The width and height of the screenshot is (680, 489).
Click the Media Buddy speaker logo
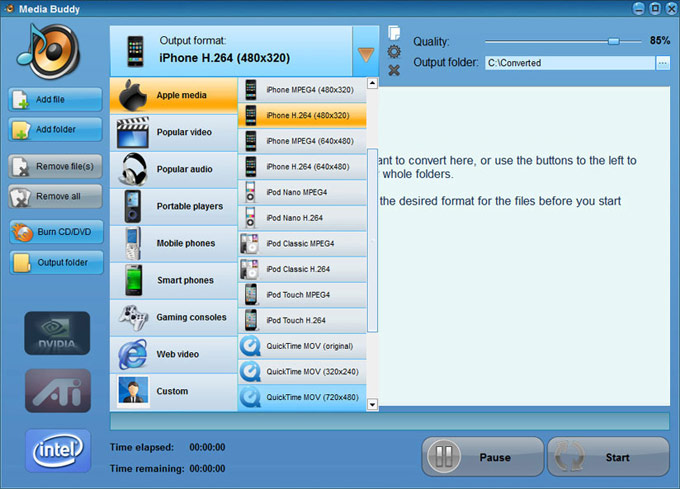click(49, 51)
